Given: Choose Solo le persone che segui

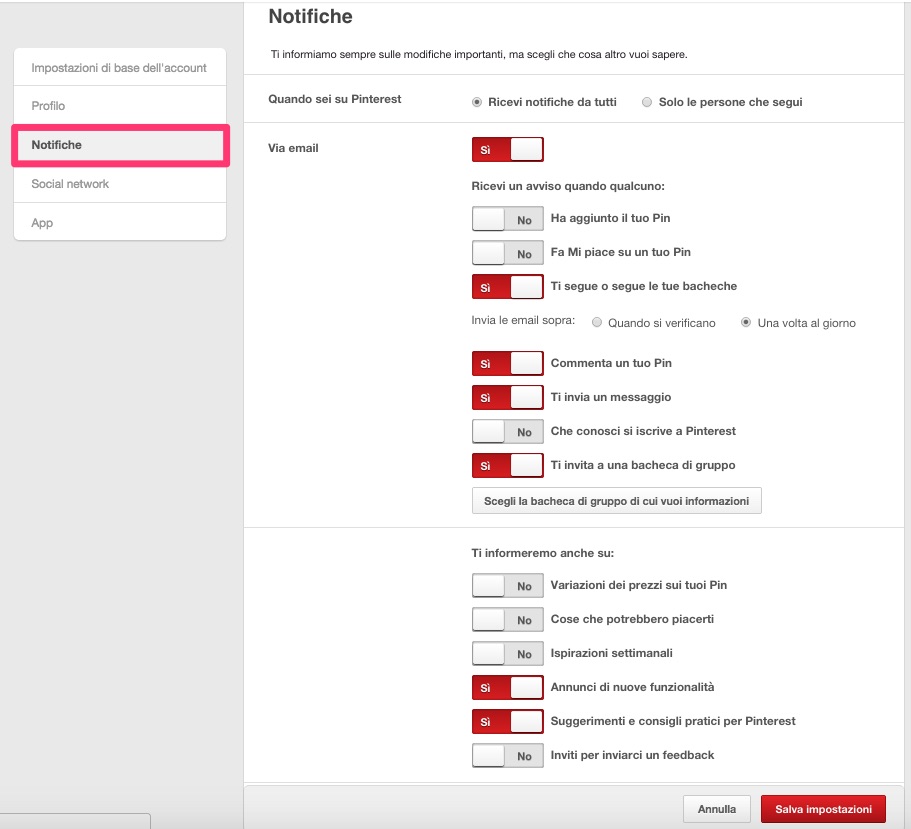Looking at the screenshot, I should tap(648, 102).
